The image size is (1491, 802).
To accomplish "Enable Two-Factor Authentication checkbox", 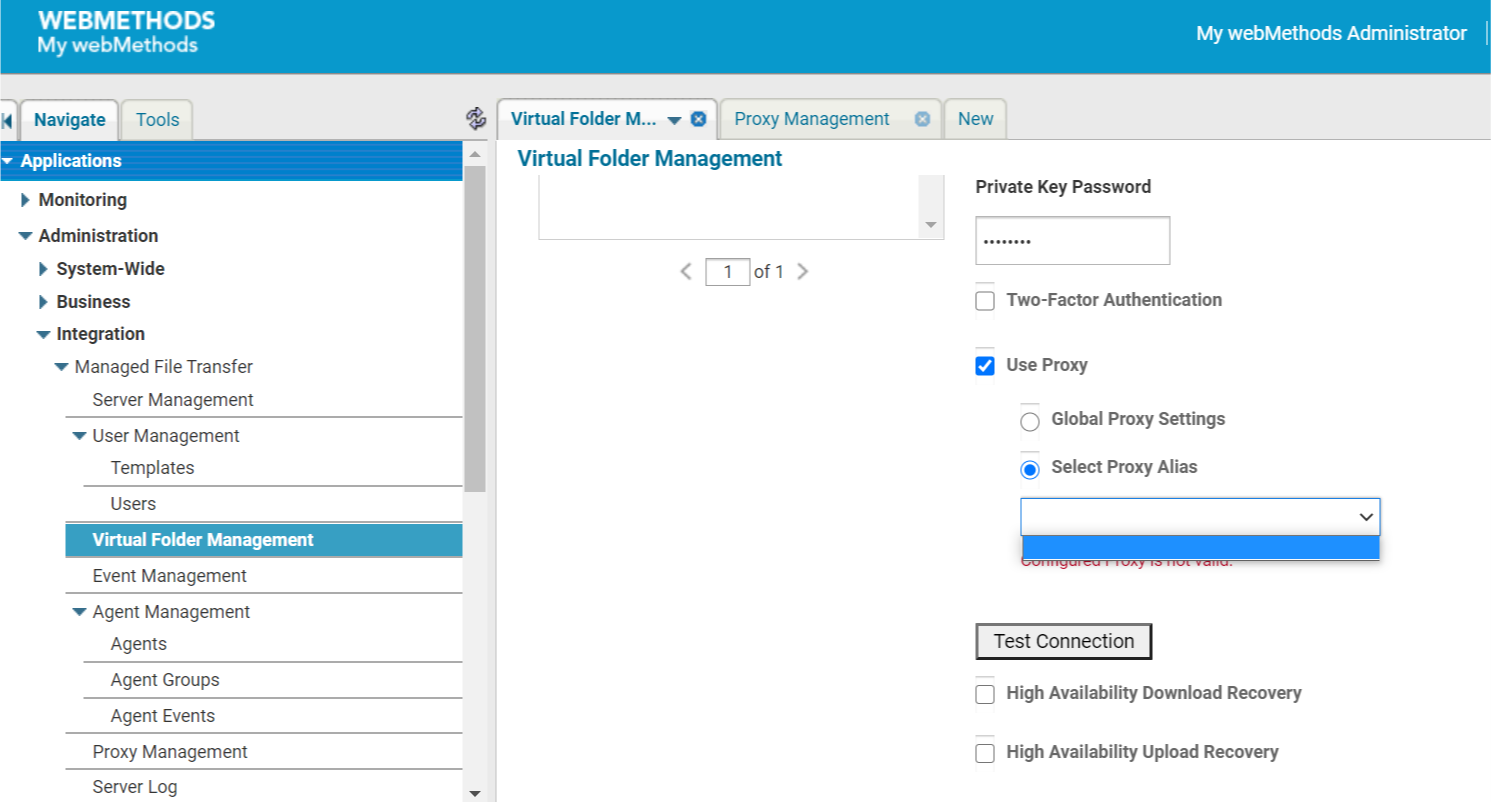I will coord(985,301).
